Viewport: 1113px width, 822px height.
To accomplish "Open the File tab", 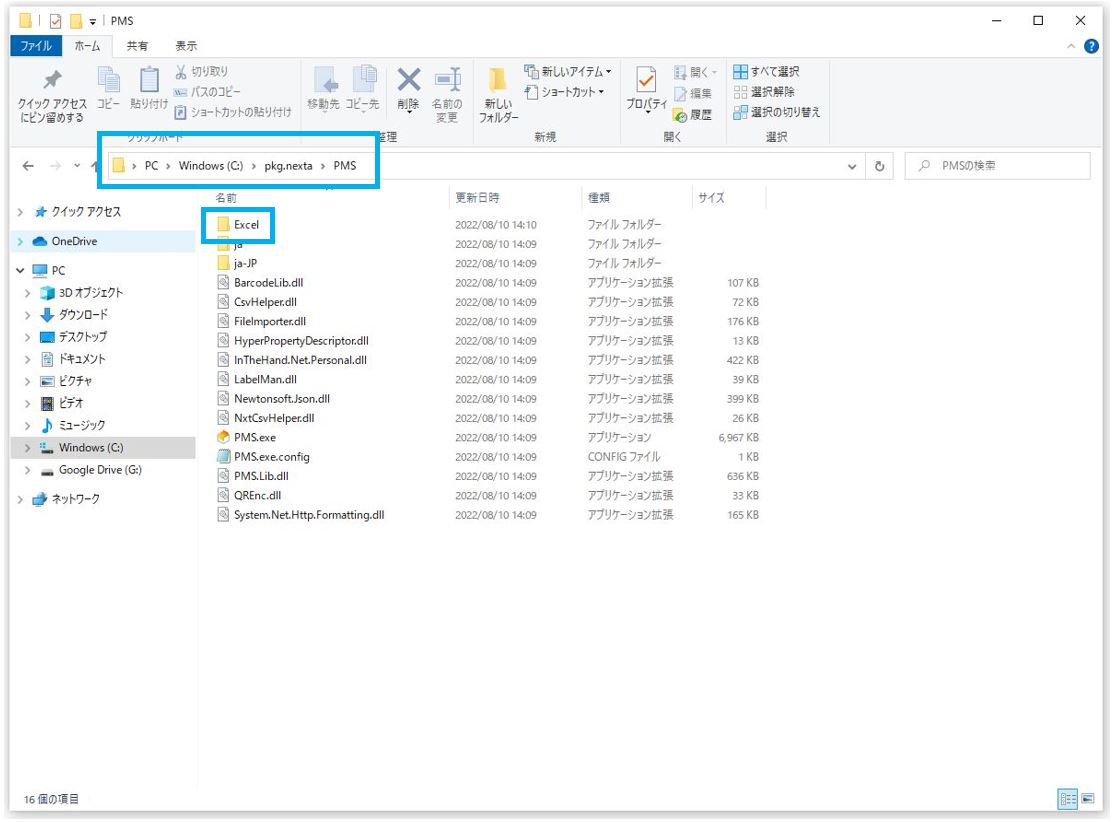I will pos(36,46).
